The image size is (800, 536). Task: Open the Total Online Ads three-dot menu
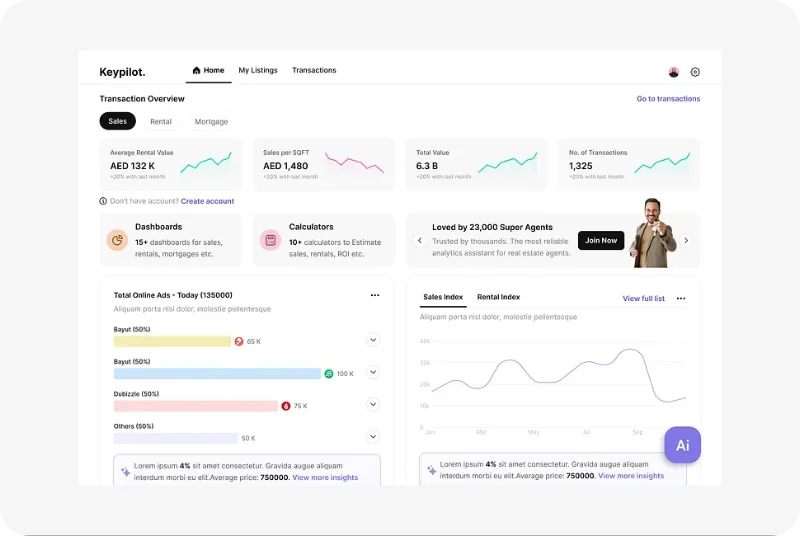click(375, 295)
